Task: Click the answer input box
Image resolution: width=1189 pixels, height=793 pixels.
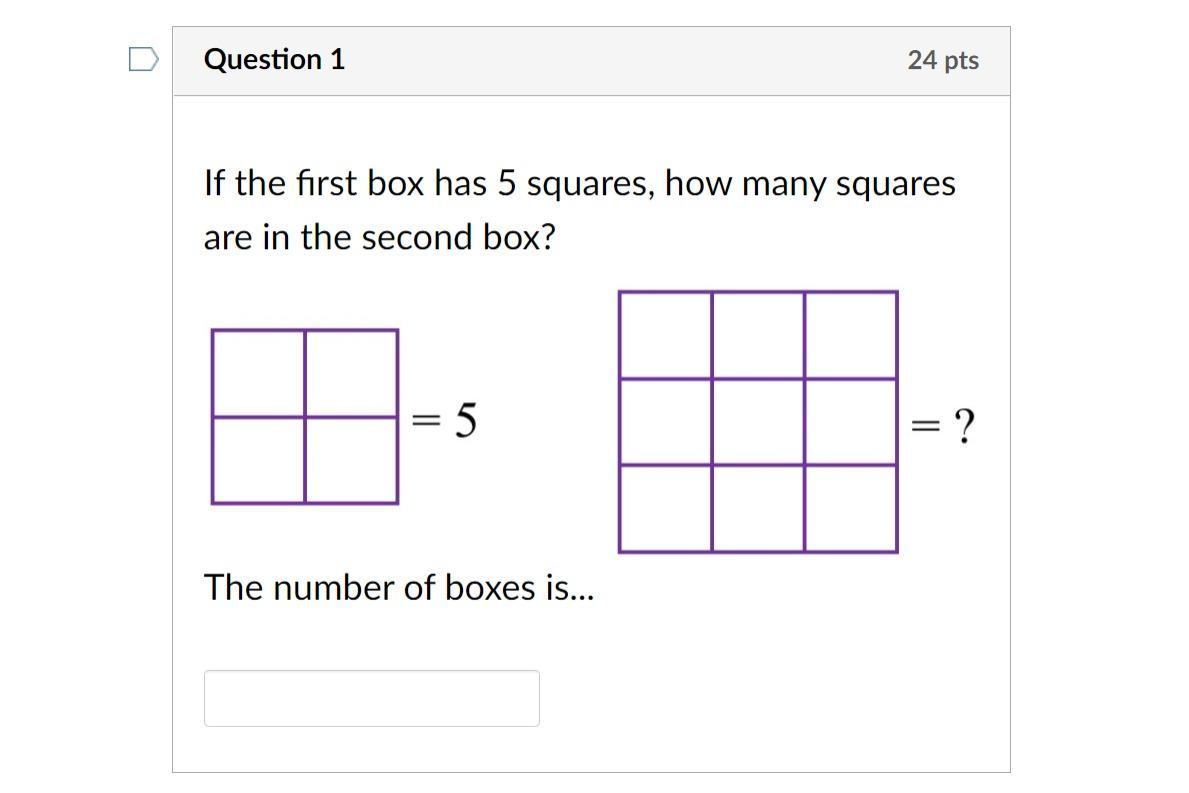Action: tap(371, 698)
